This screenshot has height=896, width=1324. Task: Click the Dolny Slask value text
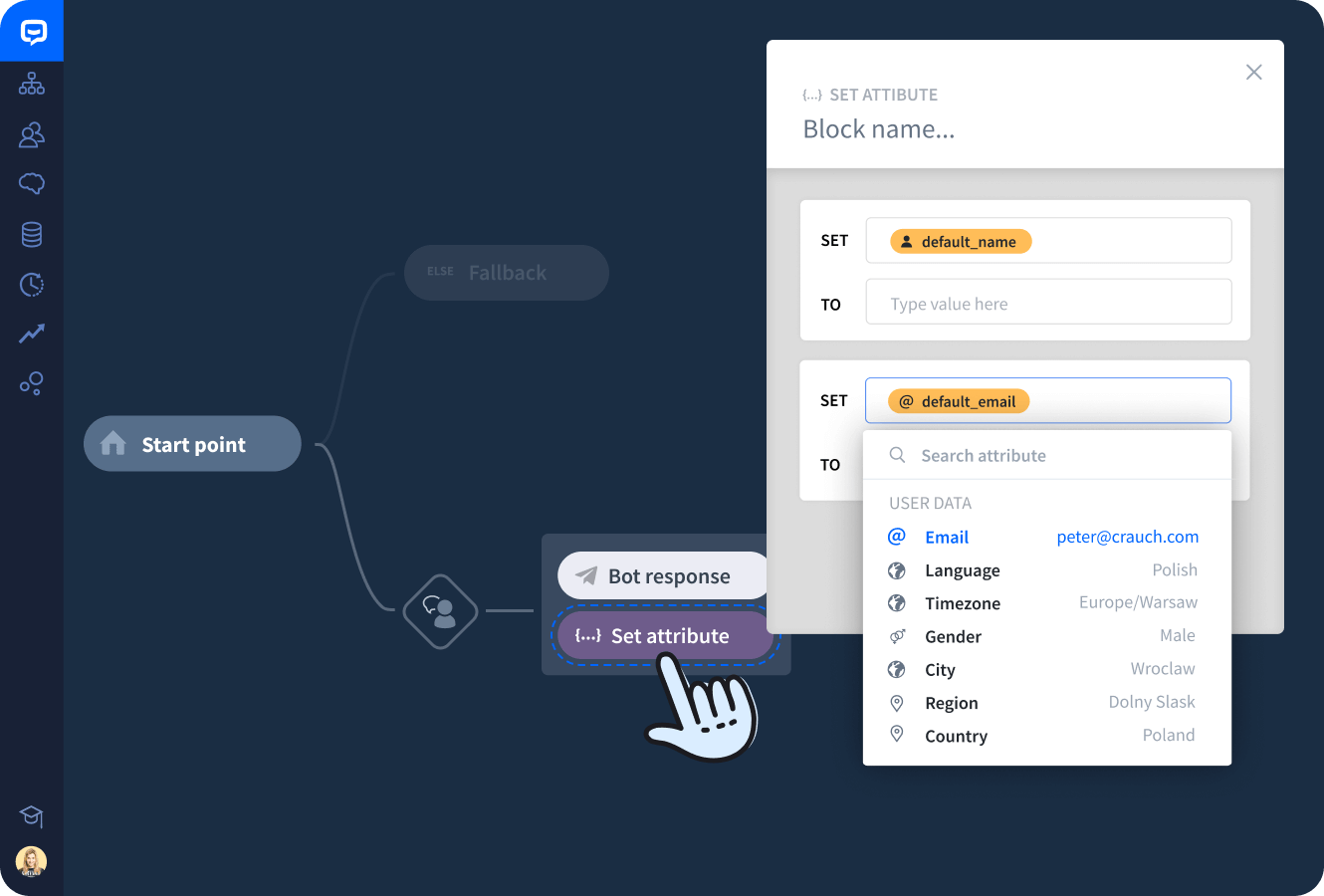(x=1152, y=702)
